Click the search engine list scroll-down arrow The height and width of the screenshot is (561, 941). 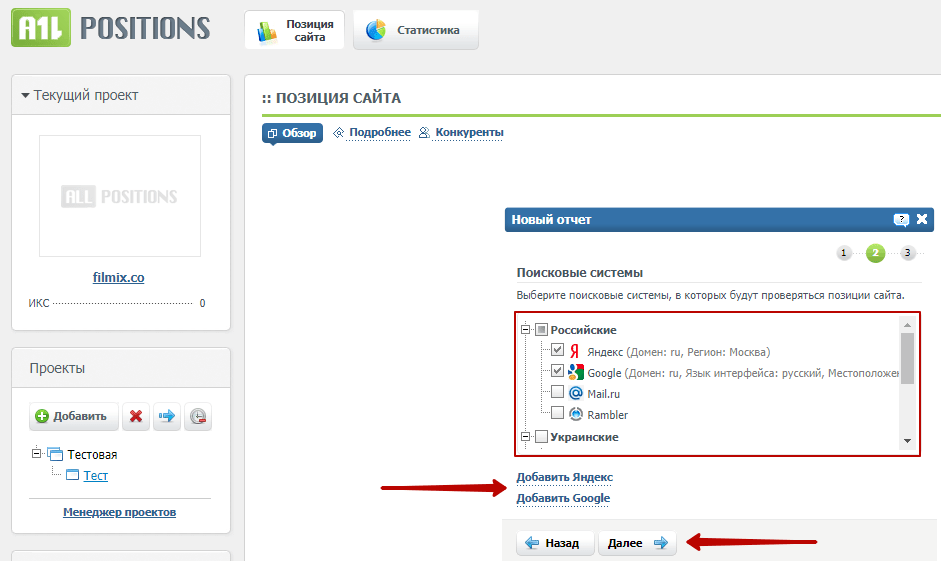coord(907,441)
